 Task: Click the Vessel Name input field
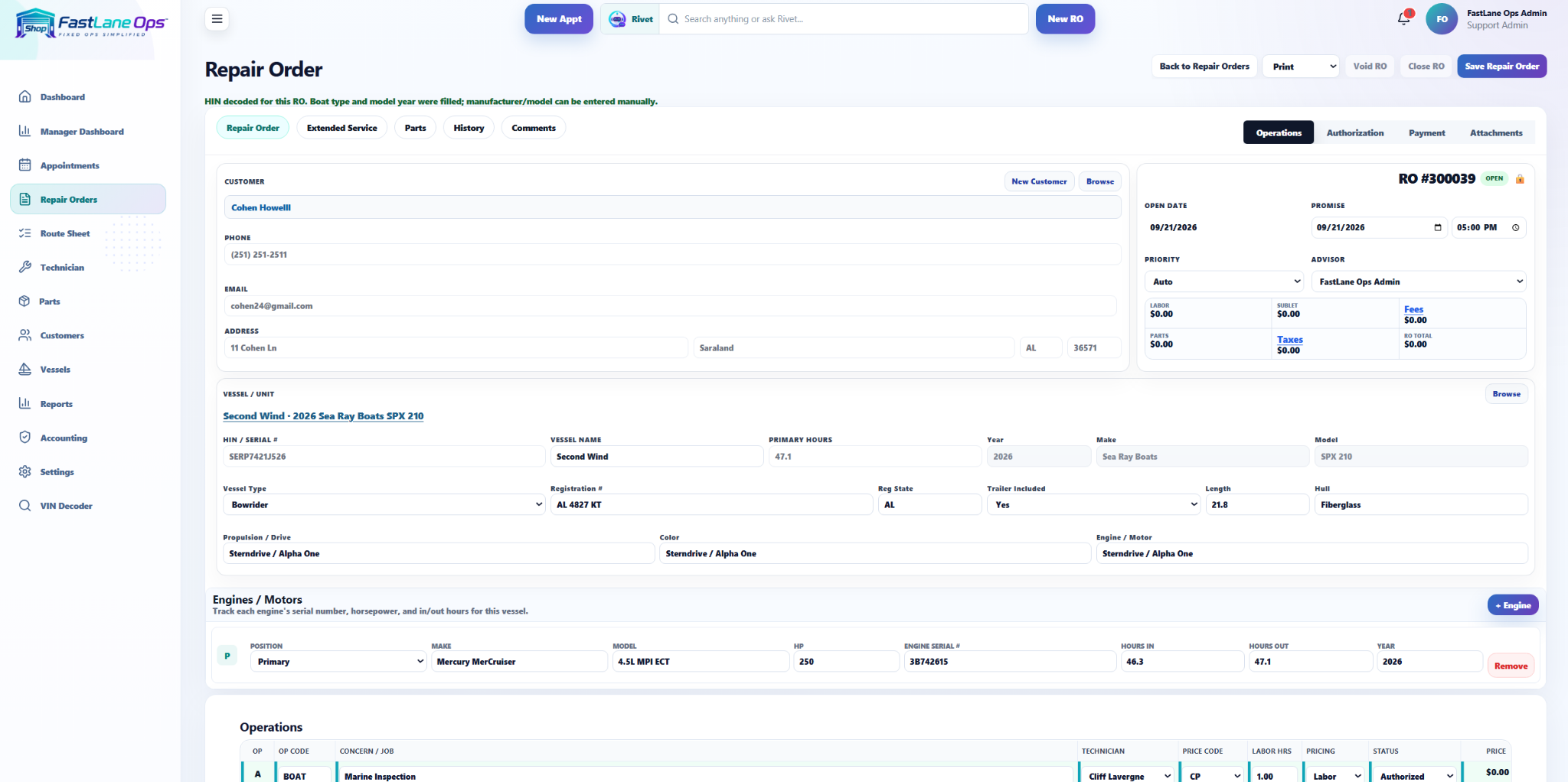coord(657,457)
